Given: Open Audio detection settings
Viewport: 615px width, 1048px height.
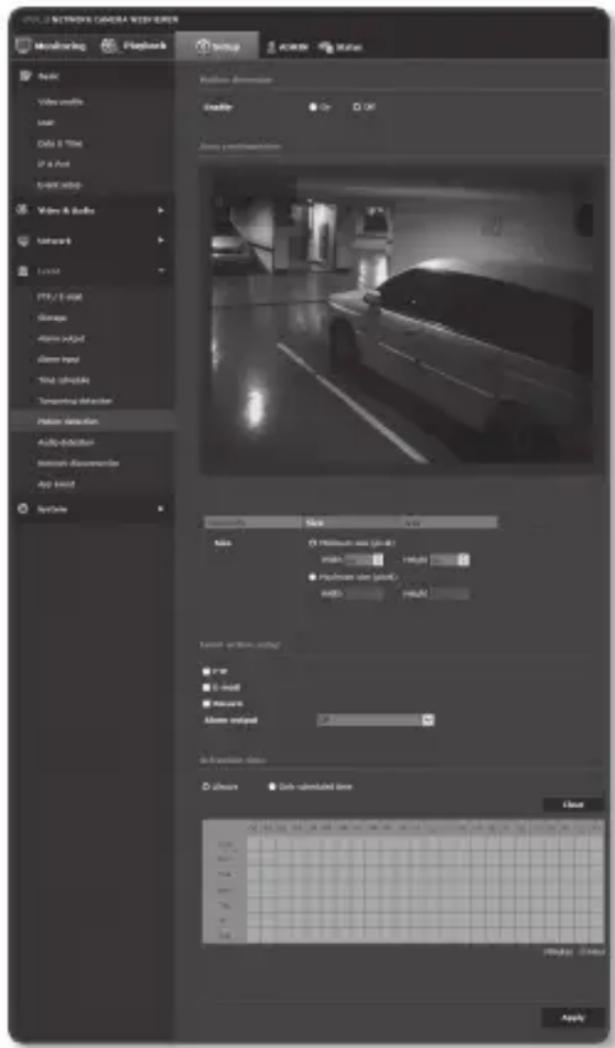Looking at the screenshot, I should pyautogui.click(x=66, y=442).
